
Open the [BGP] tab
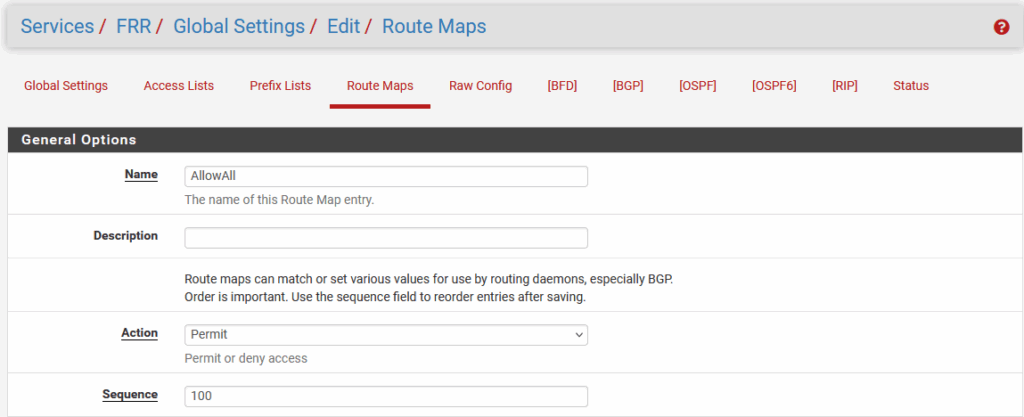coord(628,86)
